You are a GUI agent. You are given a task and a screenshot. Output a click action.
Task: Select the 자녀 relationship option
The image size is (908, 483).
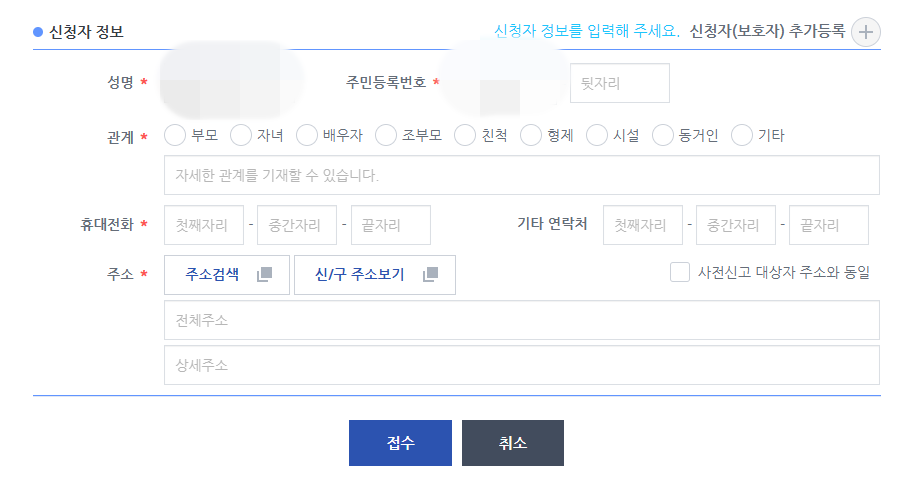click(x=241, y=136)
